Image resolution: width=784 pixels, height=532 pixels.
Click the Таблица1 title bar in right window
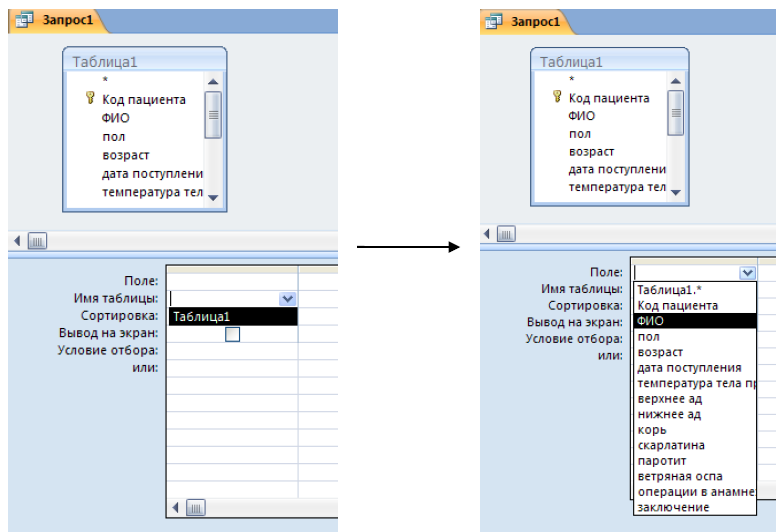pos(610,60)
